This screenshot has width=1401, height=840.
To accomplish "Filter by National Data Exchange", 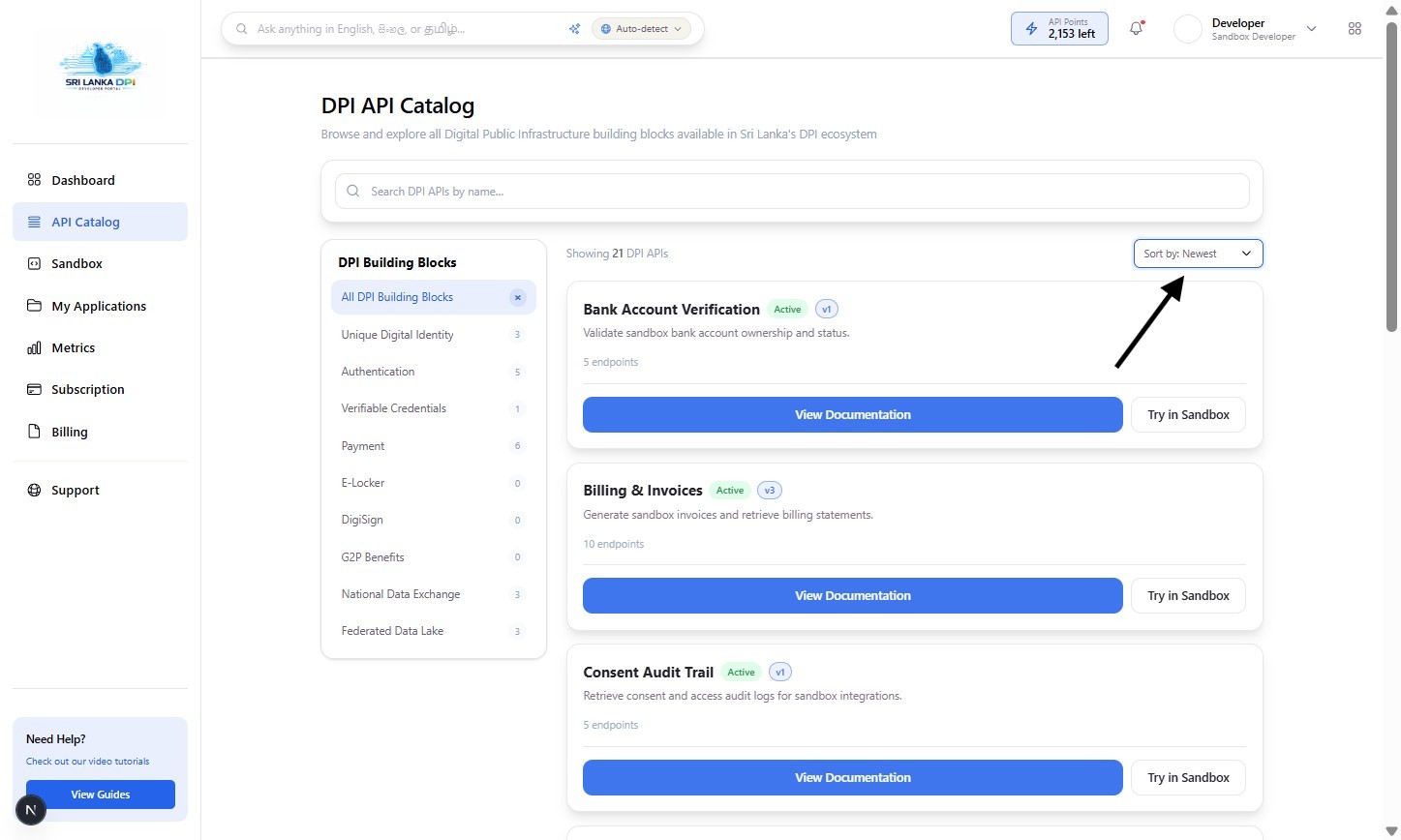I will 434,594.
